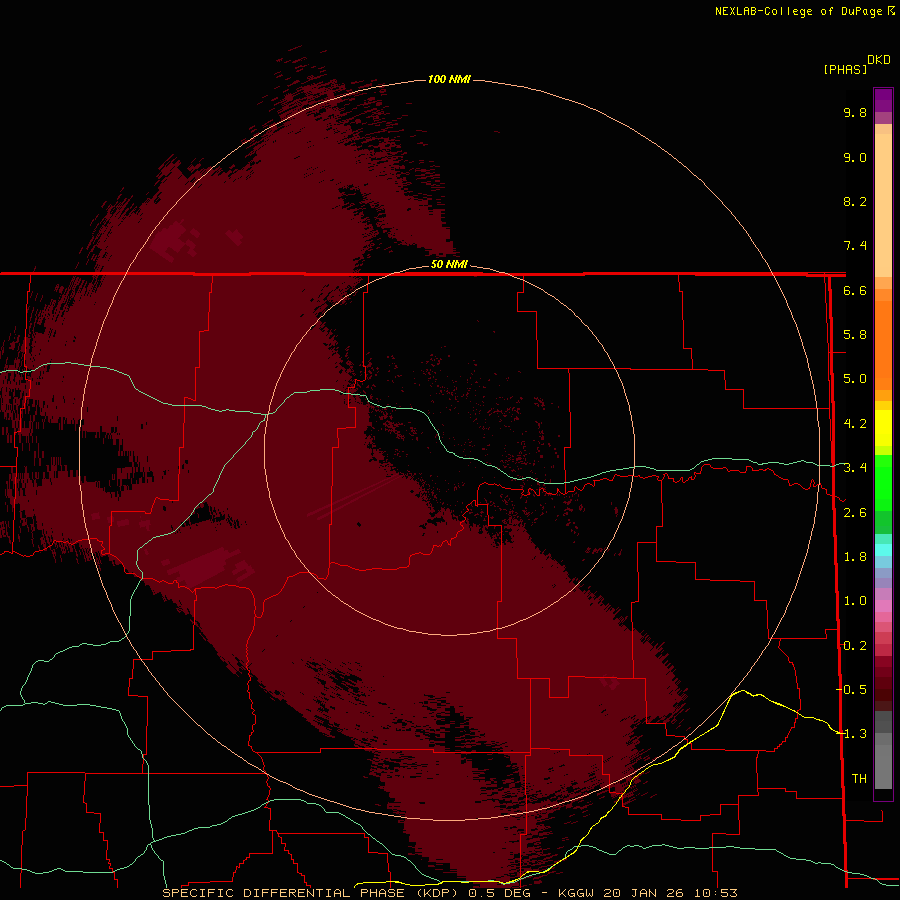Viewport: 900px width, 900px height.
Task: Click the 9.0 value on the legend
Action: [855, 157]
